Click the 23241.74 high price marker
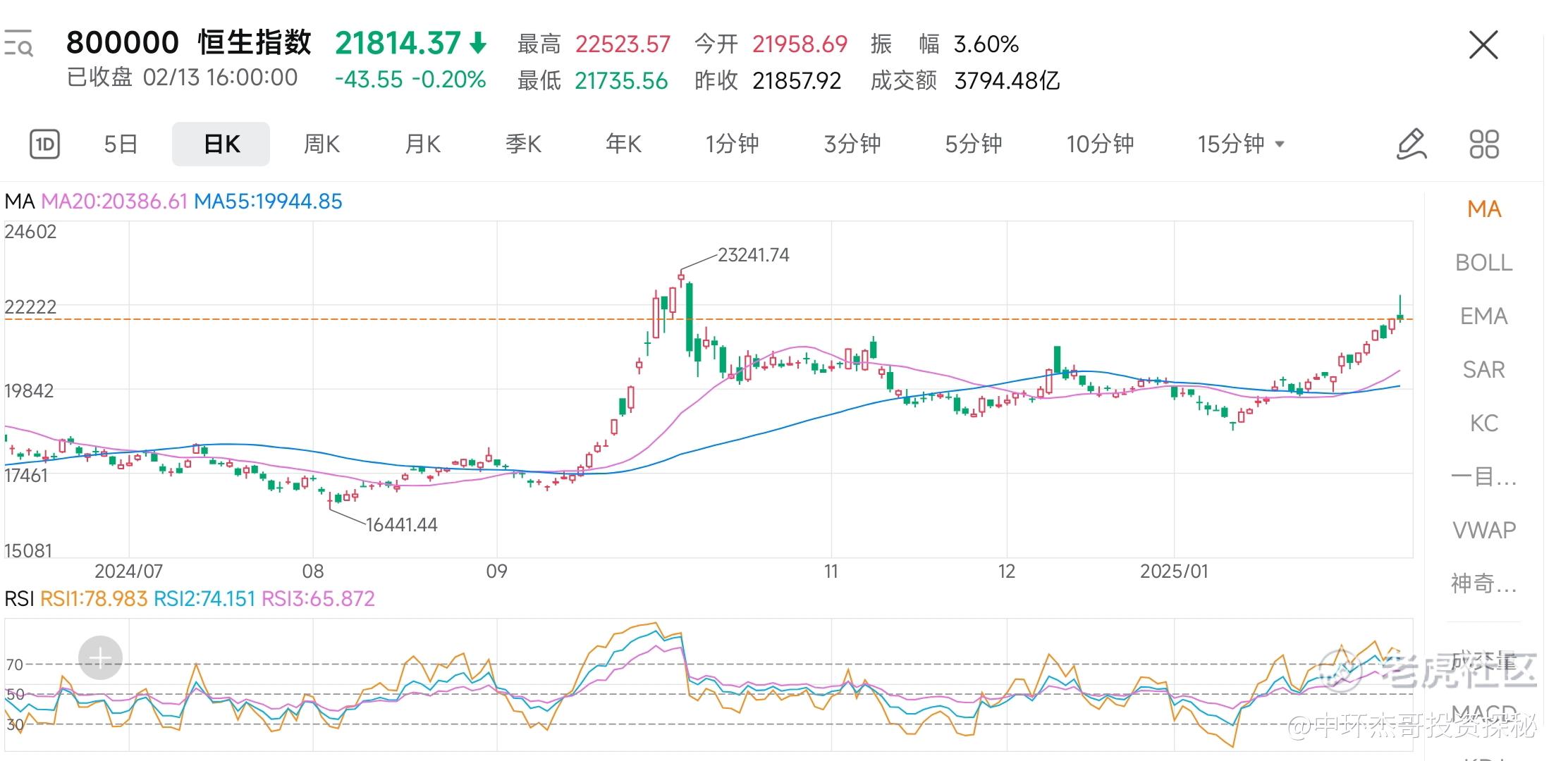Viewport: 1568px width, 761px height. coord(753,255)
